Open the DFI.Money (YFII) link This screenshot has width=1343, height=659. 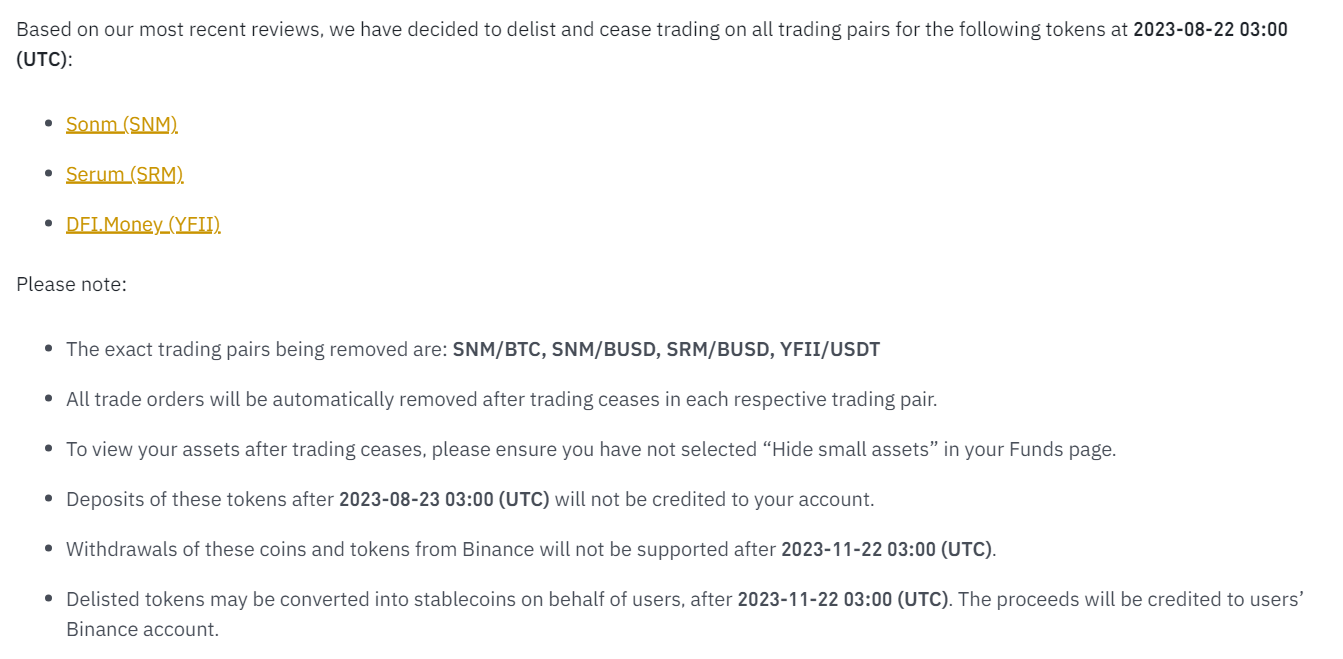coord(143,224)
